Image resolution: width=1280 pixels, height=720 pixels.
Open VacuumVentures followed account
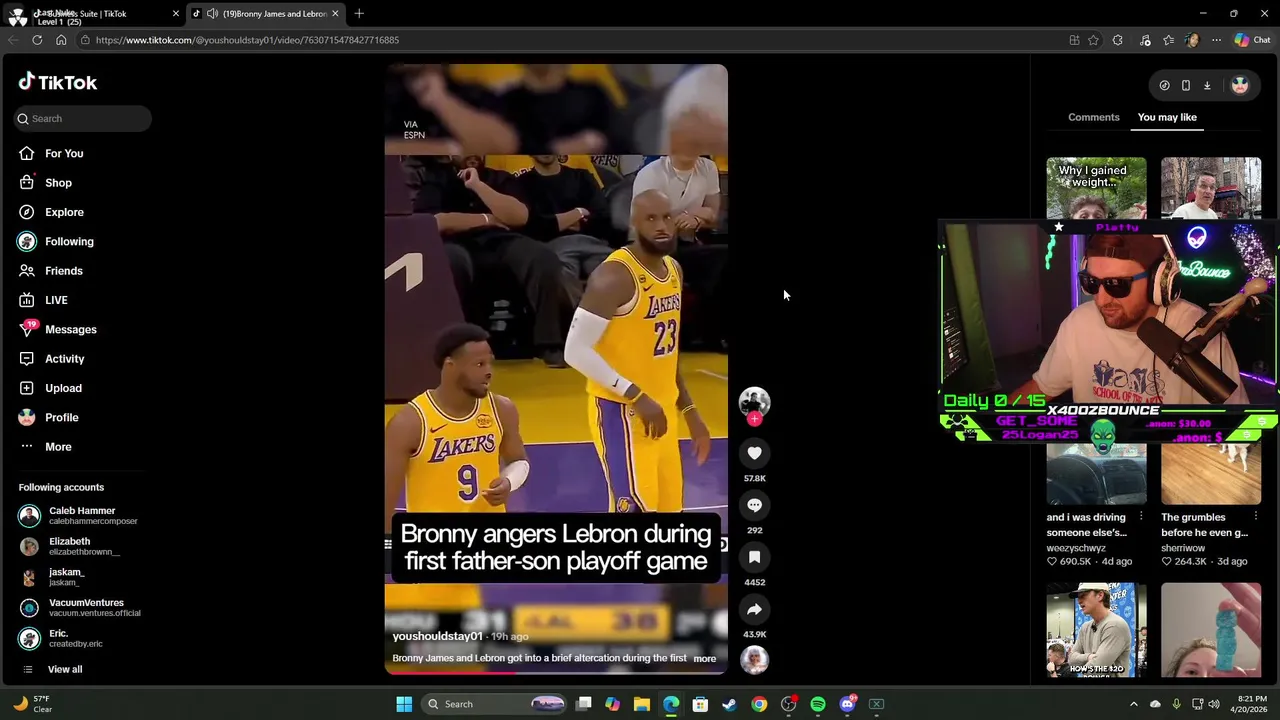[80, 608]
